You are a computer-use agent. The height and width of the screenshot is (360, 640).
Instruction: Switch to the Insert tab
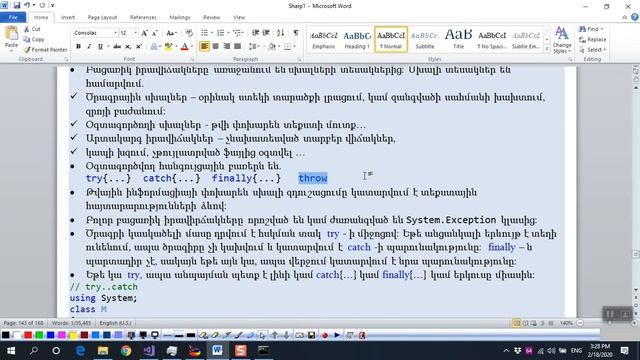point(68,18)
